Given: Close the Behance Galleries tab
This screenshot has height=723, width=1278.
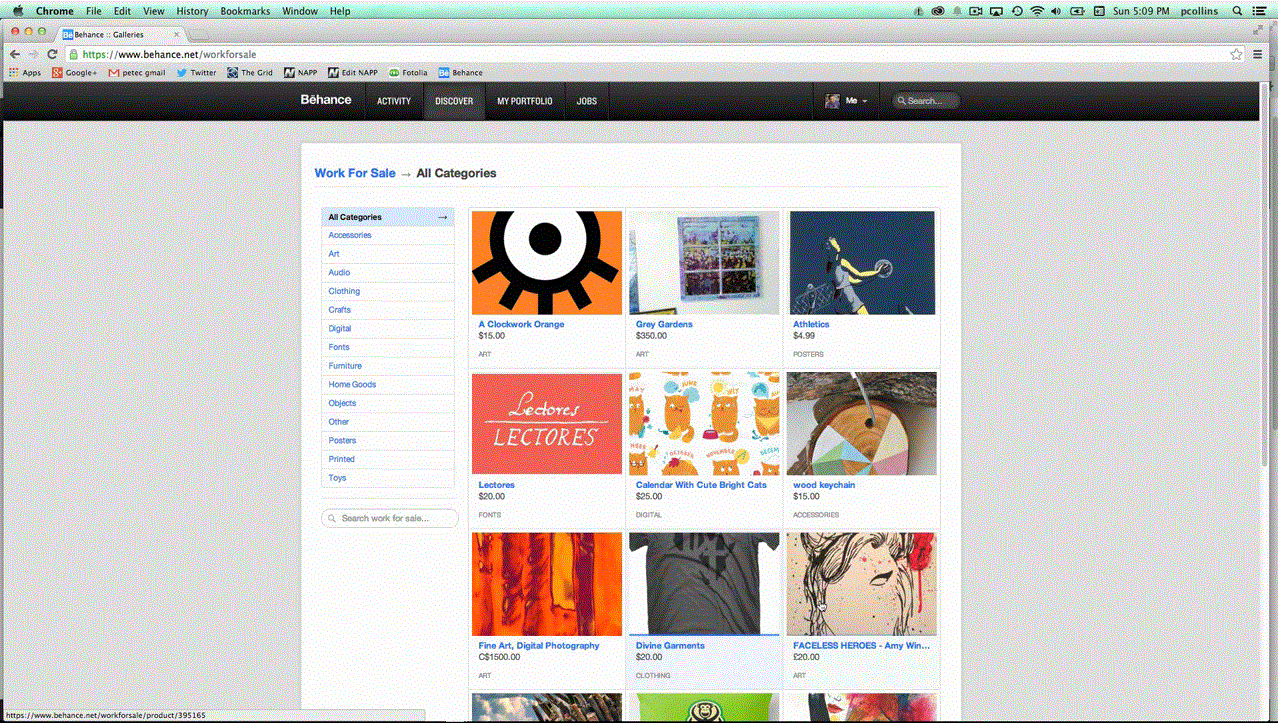Looking at the screenshot, I should pyautogui.click(x=177, y=34).
